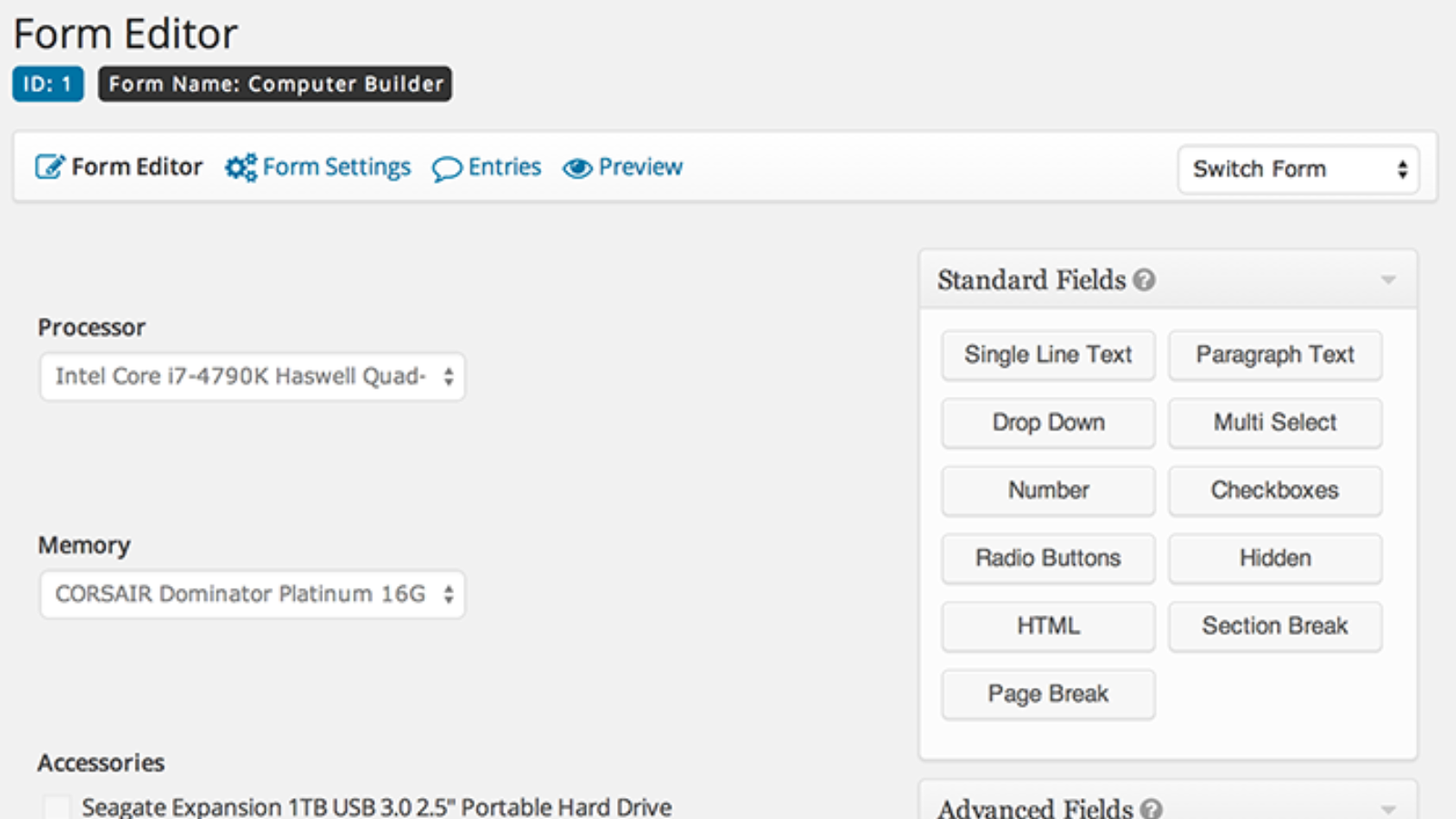Click the eye icon next to Preview
This screenshot has height=819, width=1456.
(577, 167)
